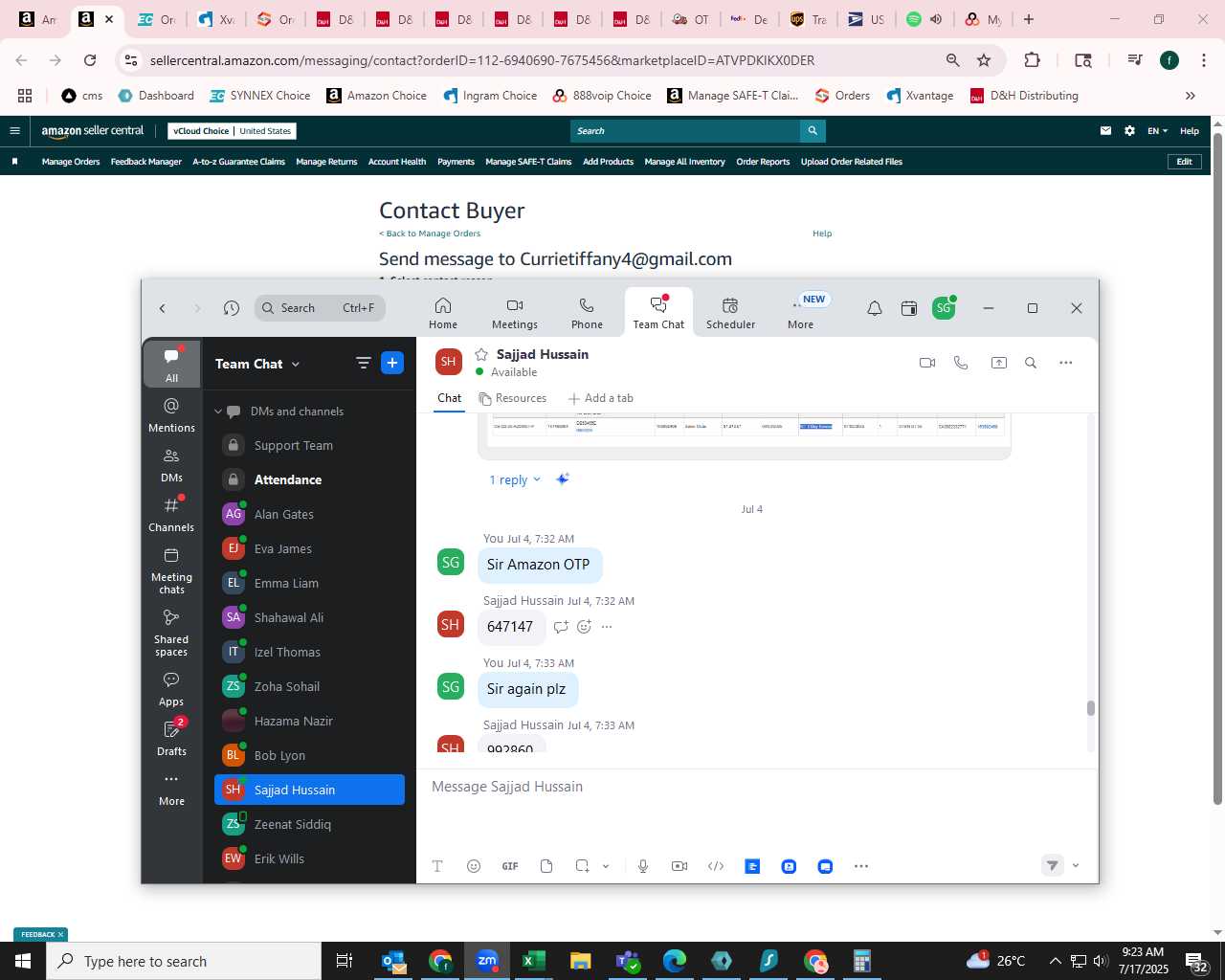
Task: Open send options dropdown arrow
Action: pos(1076,865)
